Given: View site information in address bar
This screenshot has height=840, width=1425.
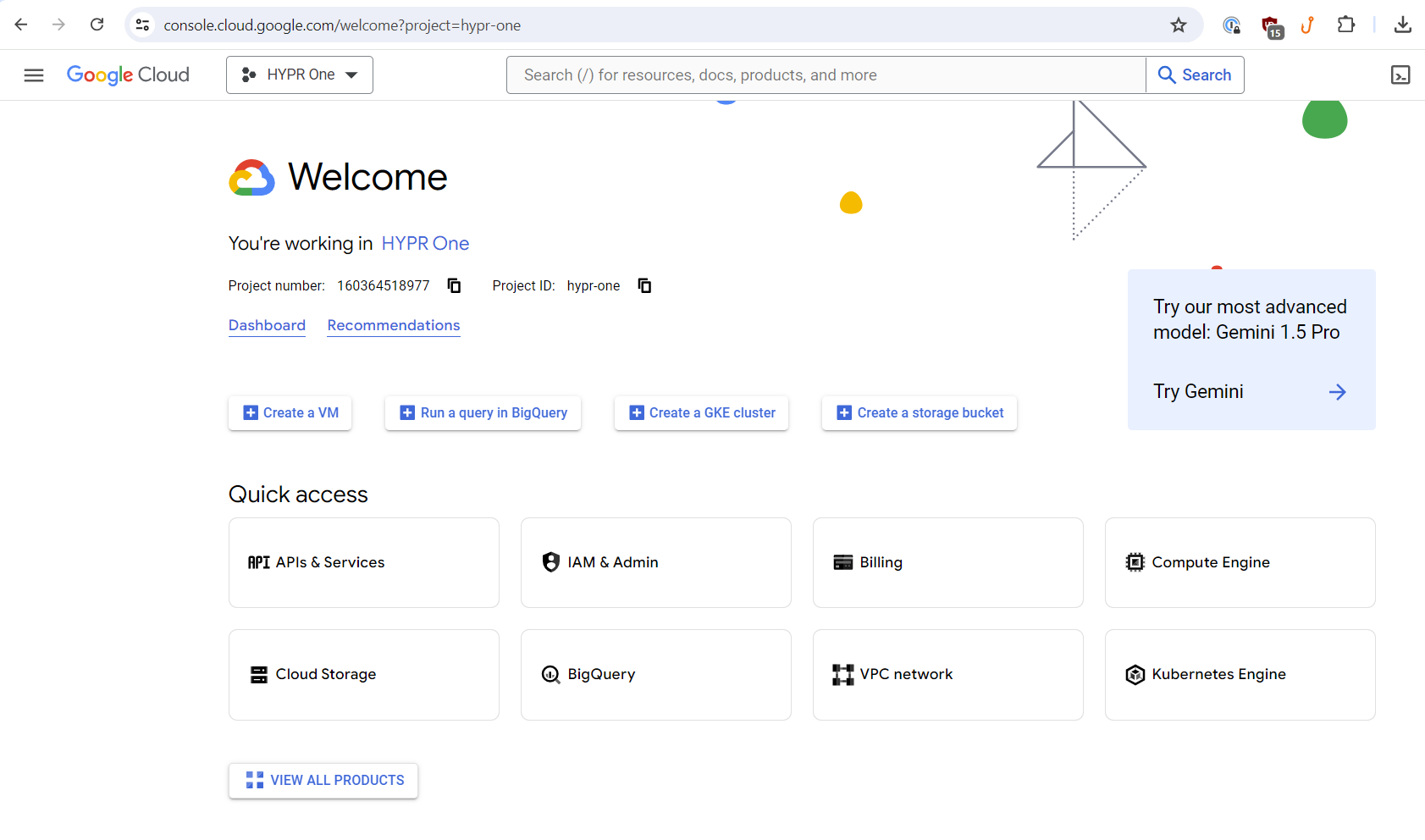Looking at the screenshot, I should [x=143, y=25].
